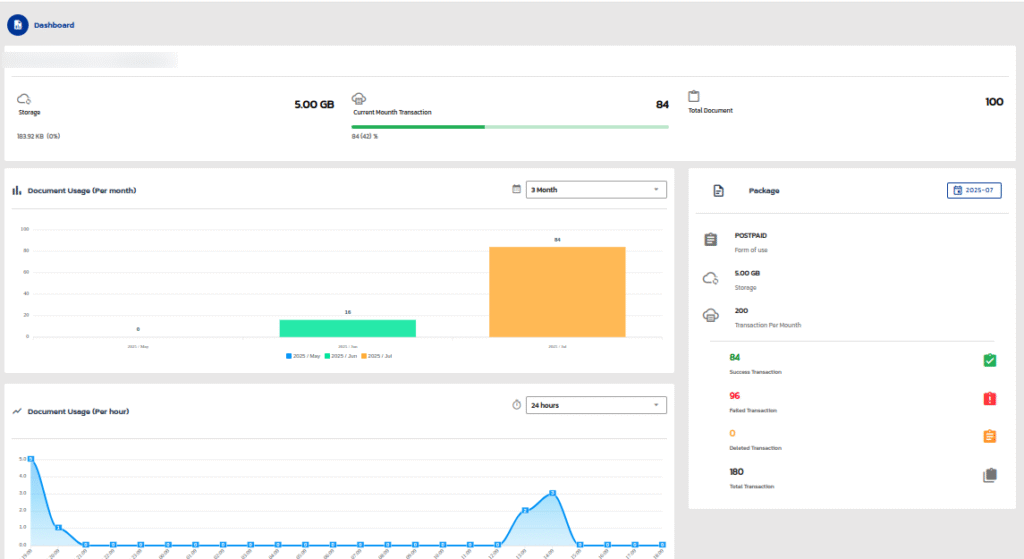The width and height of the screenshot is (1024, 559).
Task: Open the 2025-07 package month picker
Action: click(x=973, y=190)
